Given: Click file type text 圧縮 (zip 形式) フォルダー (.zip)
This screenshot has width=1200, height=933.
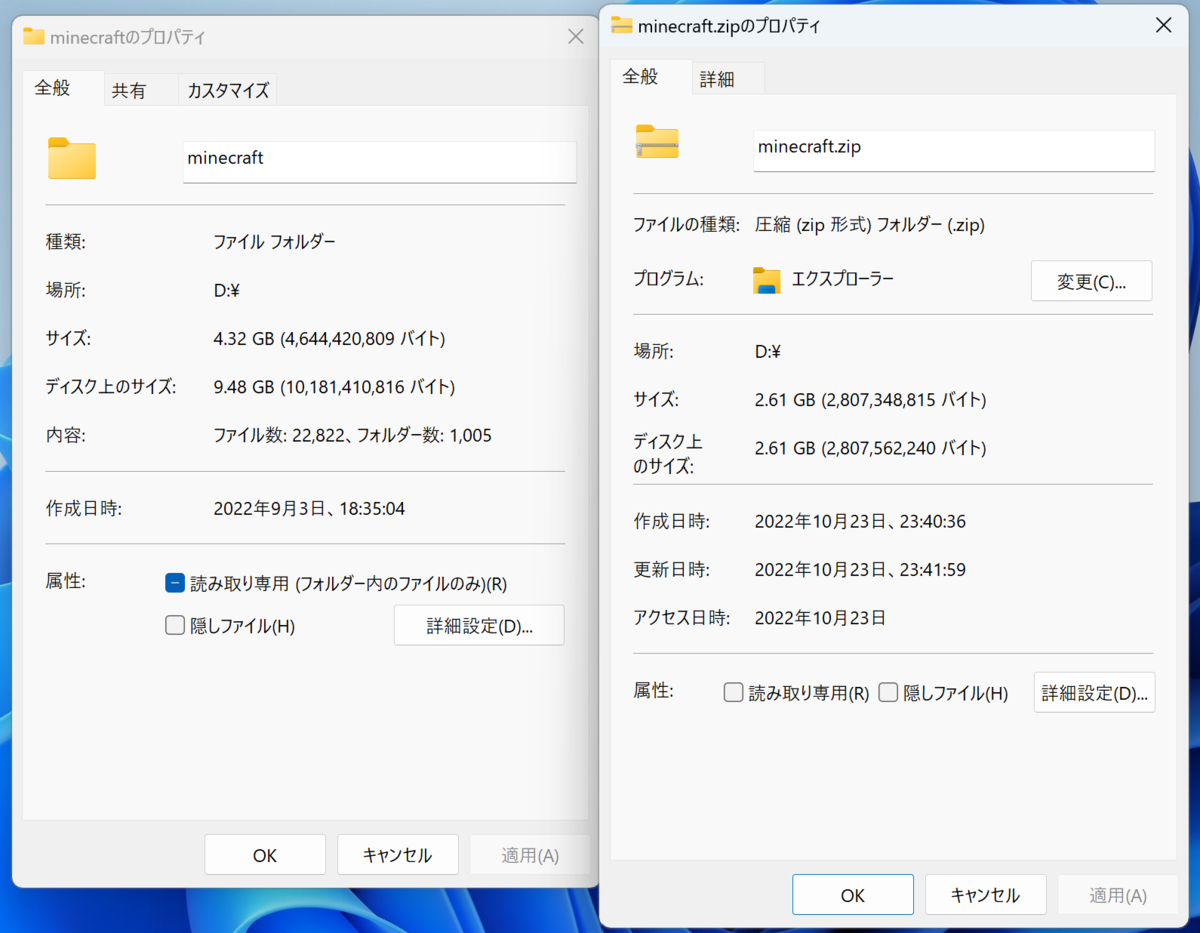Looking at the screenshot, I should pyautogui.click(x=869, y=225).
